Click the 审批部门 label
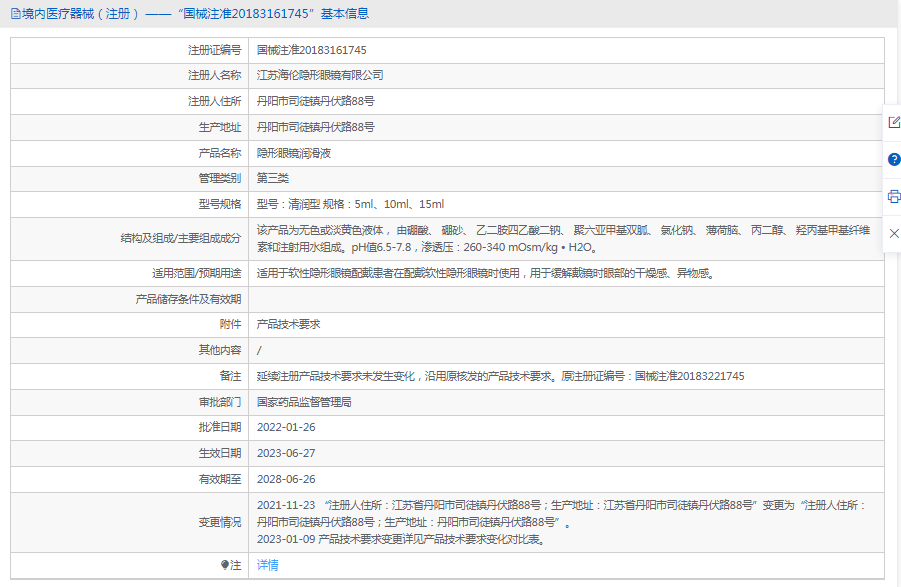901x587 pixels. point(220,402)
